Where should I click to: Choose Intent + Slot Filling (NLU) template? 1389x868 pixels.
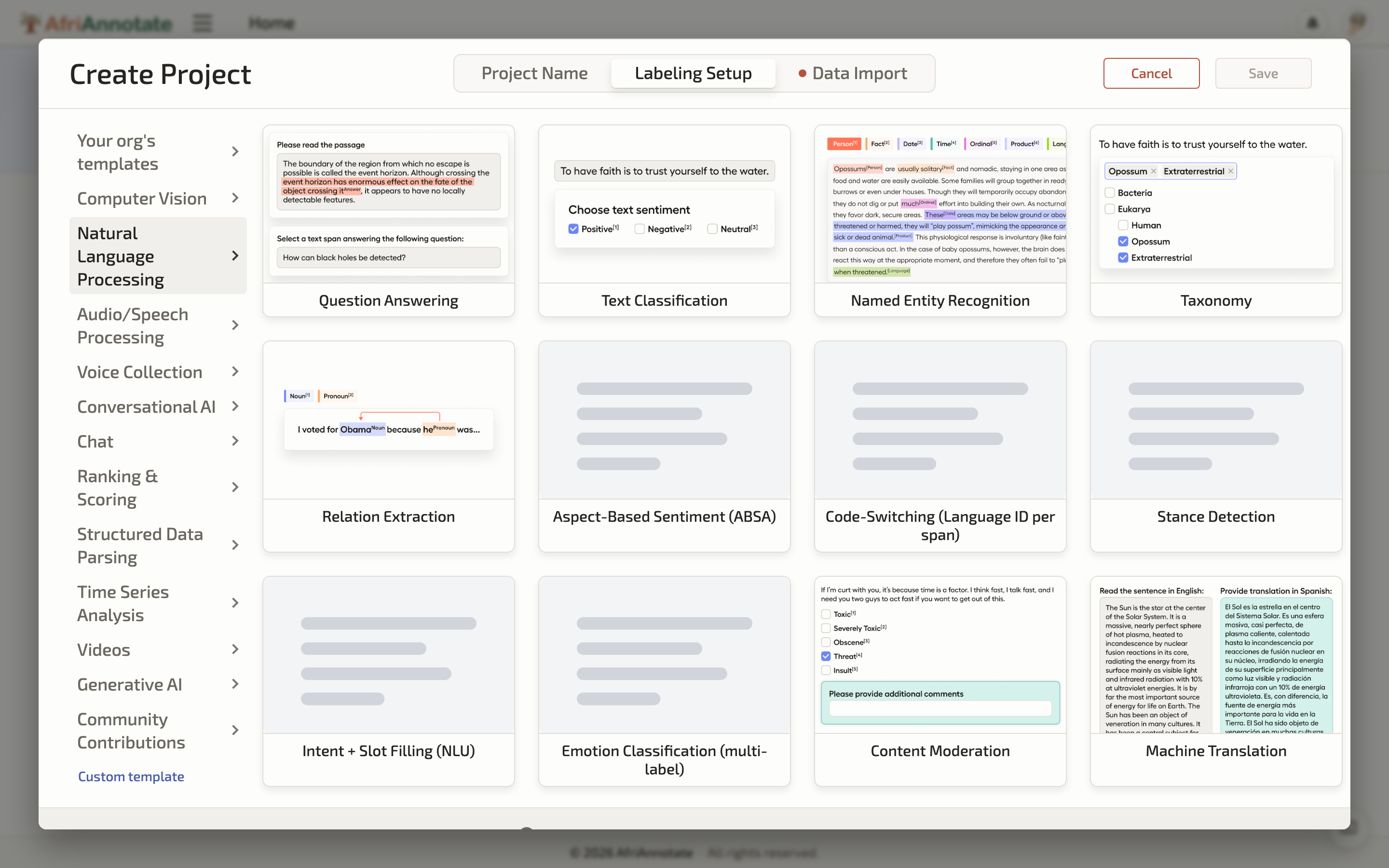pos(389,681)
